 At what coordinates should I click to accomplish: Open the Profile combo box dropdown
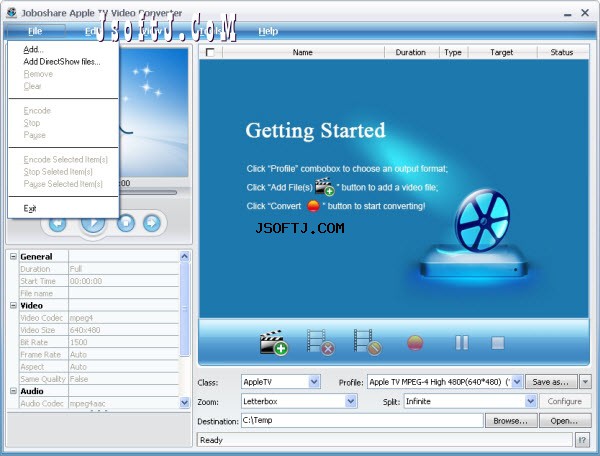point(517,382)
